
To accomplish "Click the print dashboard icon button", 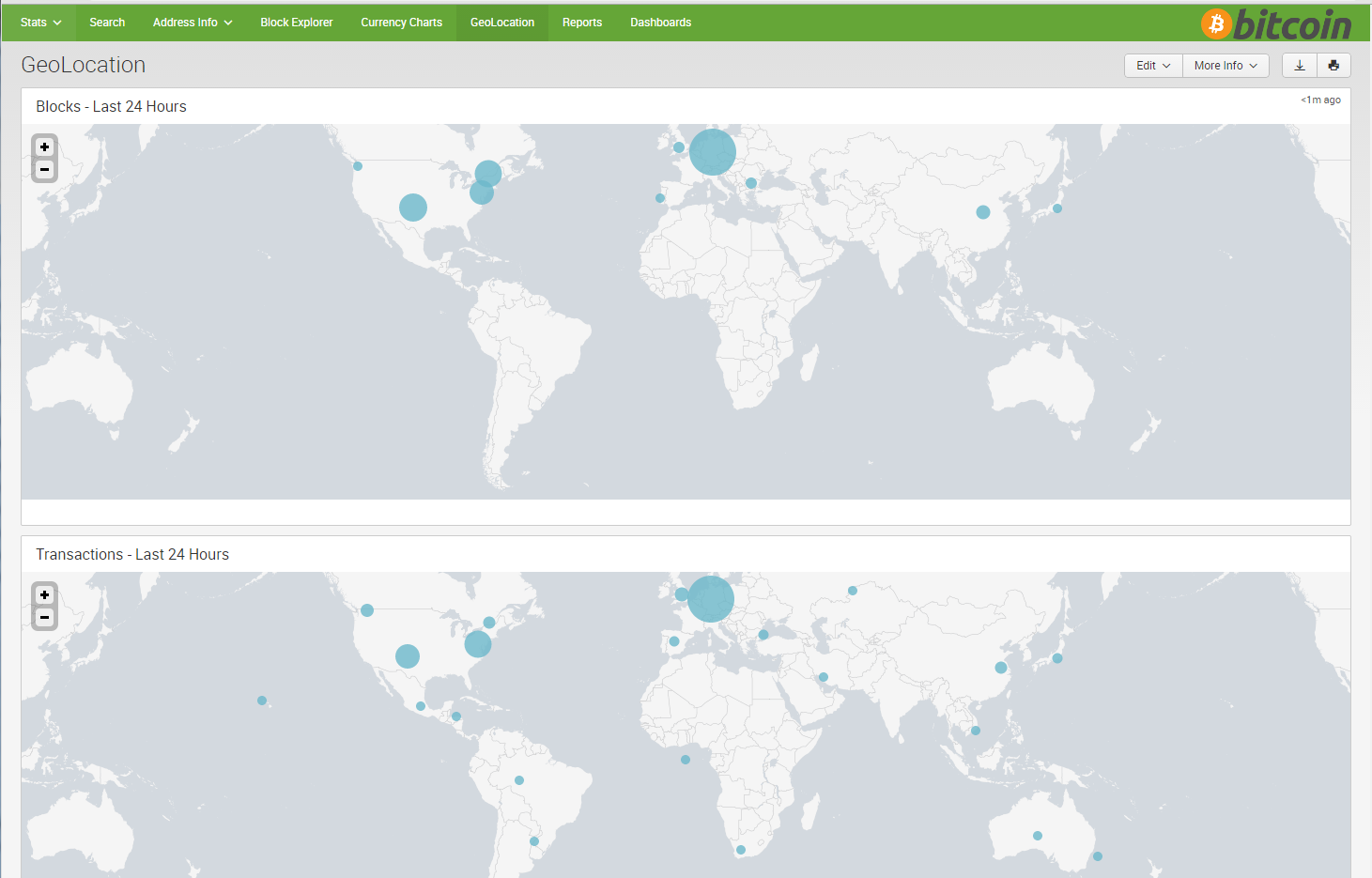I will pos(1333,66).
